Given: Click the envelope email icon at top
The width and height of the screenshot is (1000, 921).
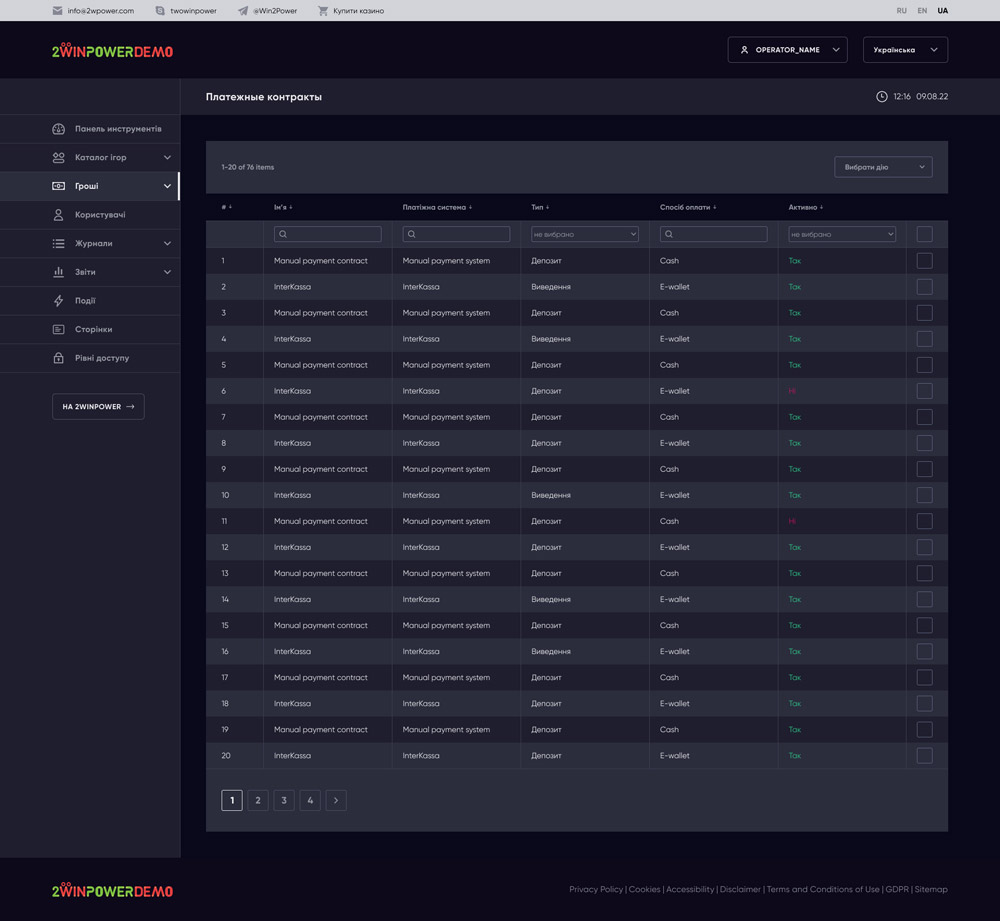Looking at the screenshot, I should click(x=57, y=11).
